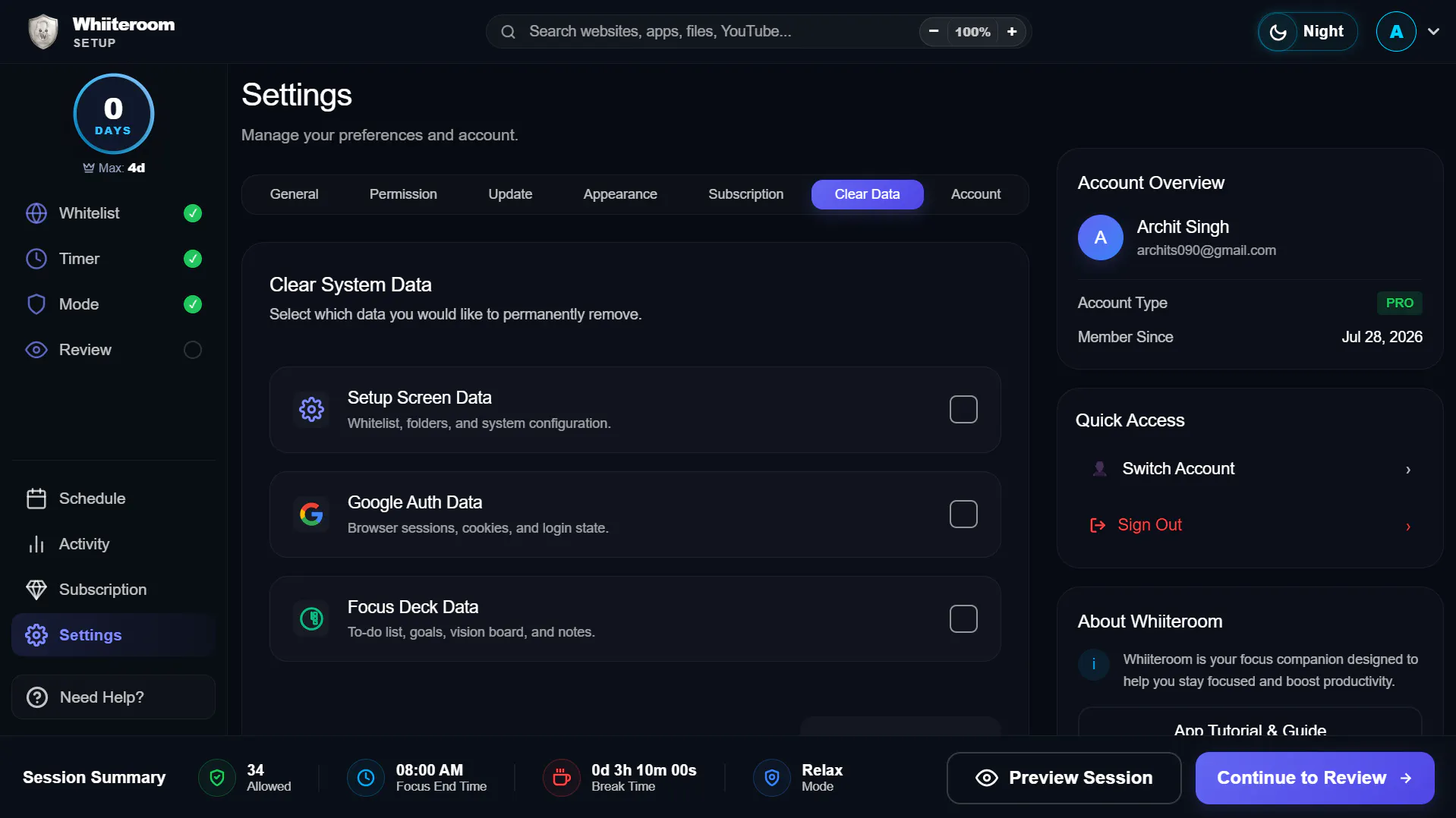The height and width of the screenshot is (818, 1456).
Task: Switch to the General tab
Action: click(x=294, y=194)
